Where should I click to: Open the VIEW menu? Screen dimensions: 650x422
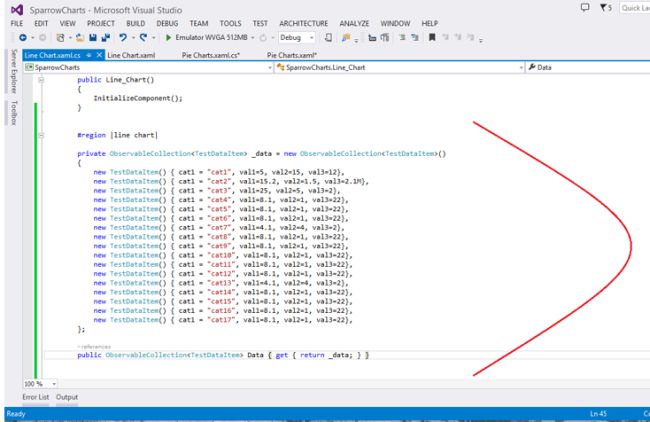pyautogui.click(x=68, y=23)
